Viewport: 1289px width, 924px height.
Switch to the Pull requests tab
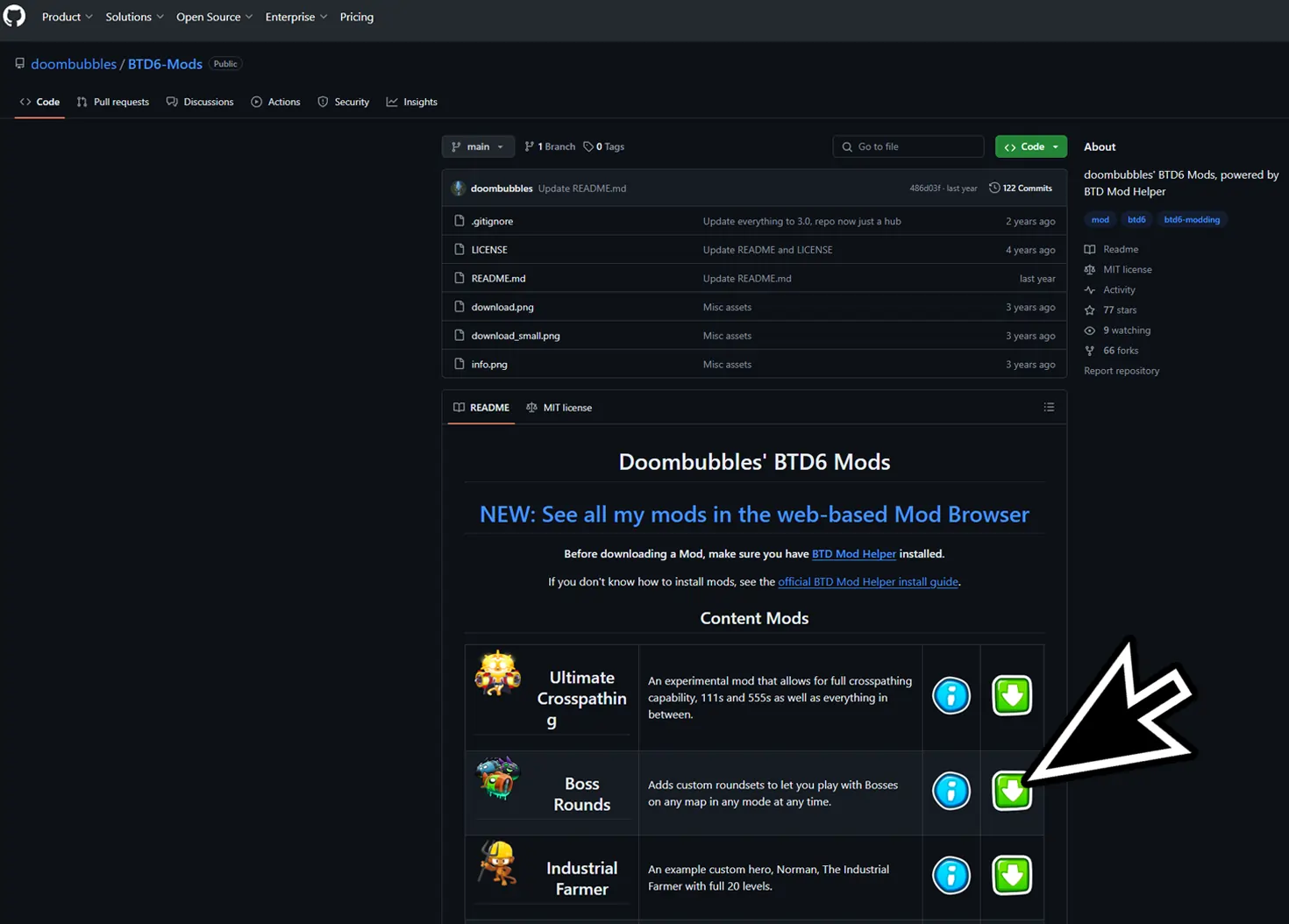pyautogui.click(x=112, y=102)
